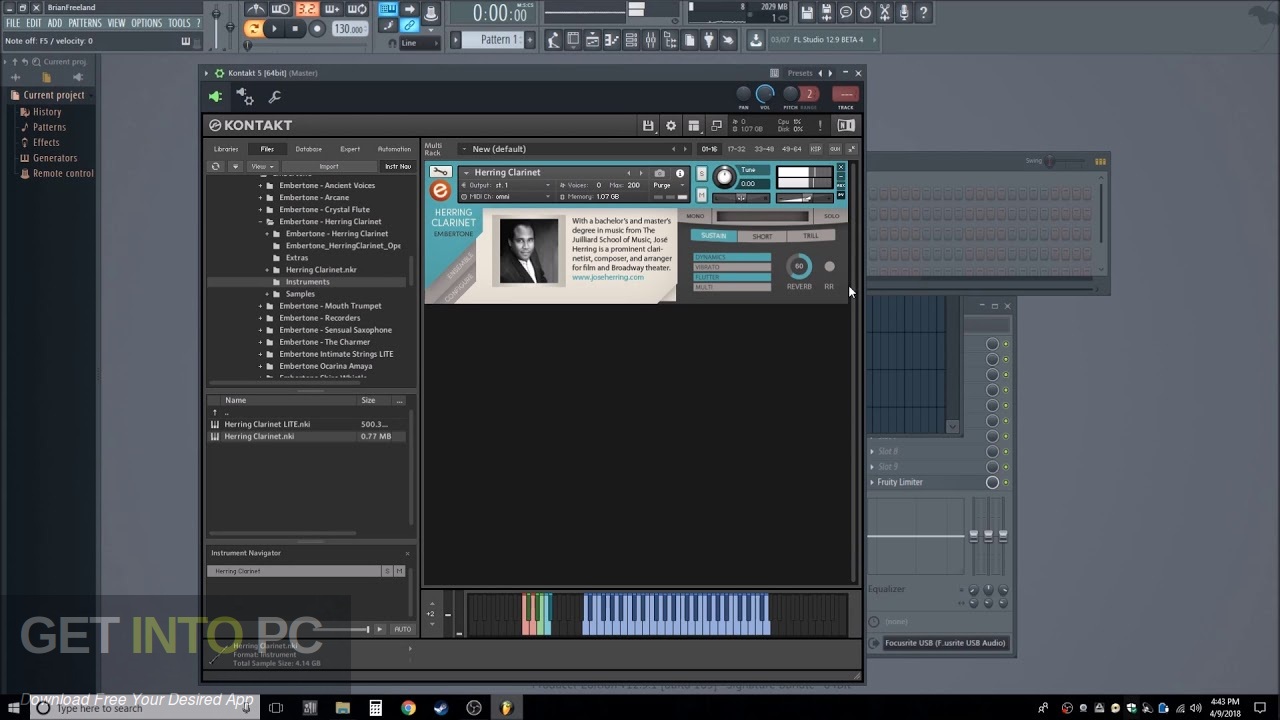Toggle Kontakt minimized view icon
The image size is (1280, 720).
click(x=716, y=125)
